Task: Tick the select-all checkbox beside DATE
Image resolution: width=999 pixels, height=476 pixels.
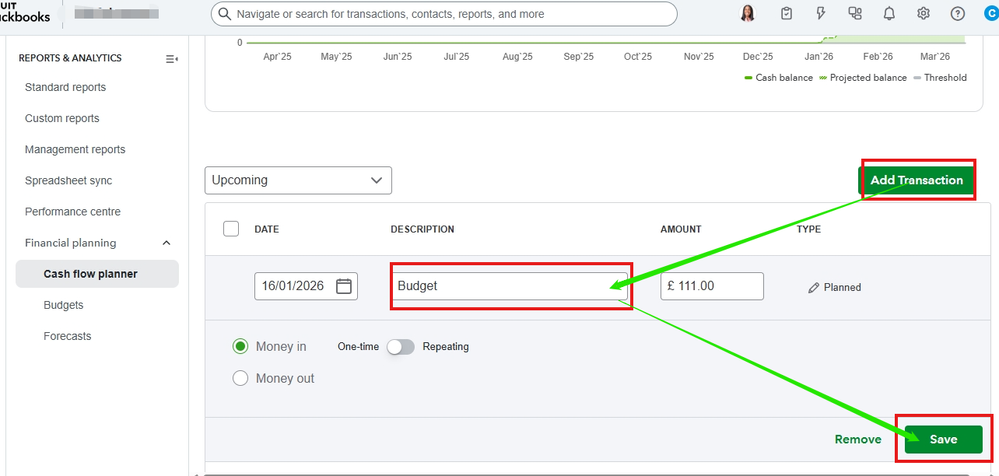Action: pos(231,229)
